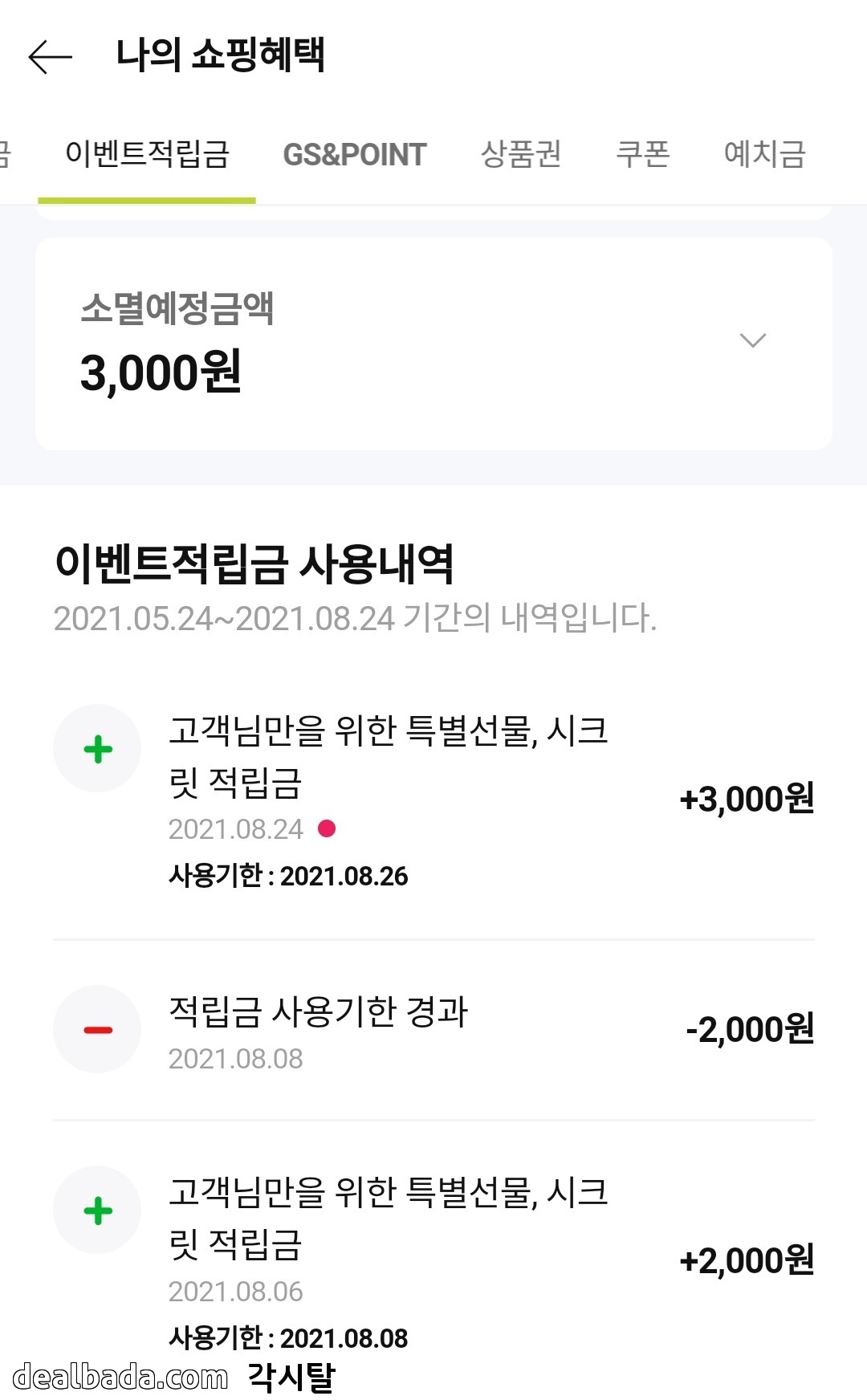The width and height of the screenshot is (867, 1400).
Task: Click the 나의 쇼핑혜택 page title
Action: tap(220, 56)
